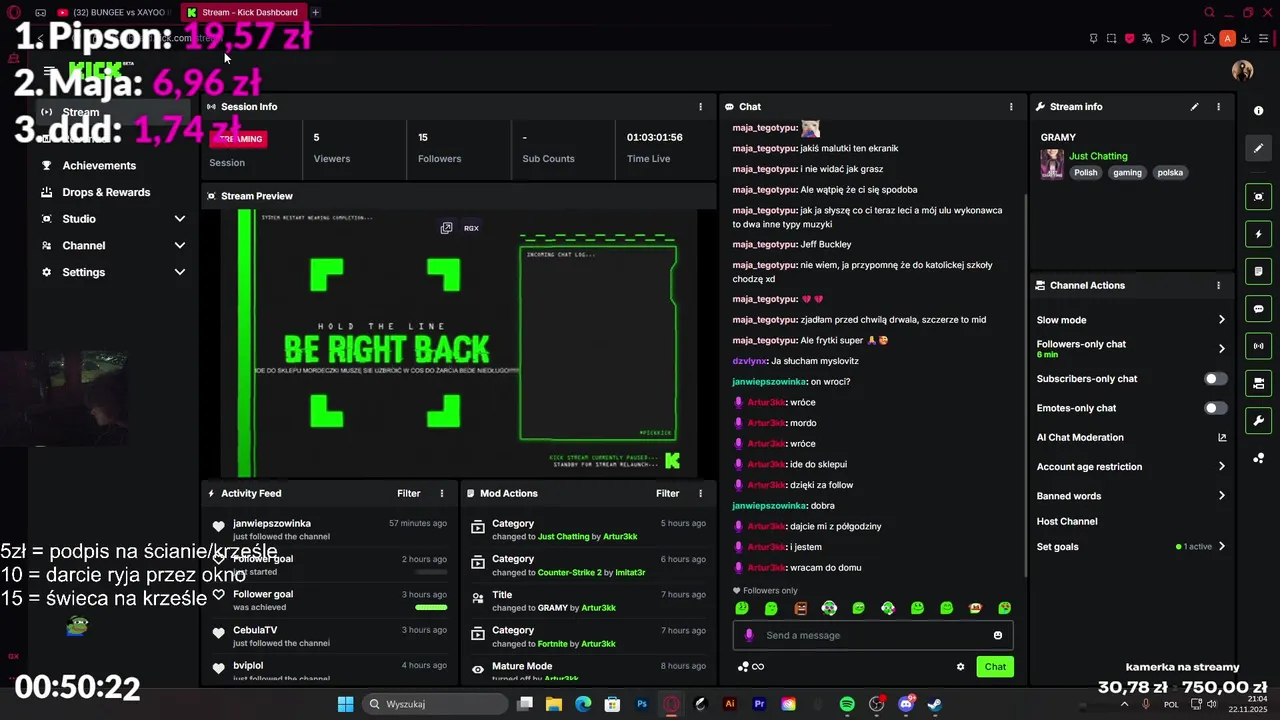Click Polish stream tag

tap(1086, 172)
